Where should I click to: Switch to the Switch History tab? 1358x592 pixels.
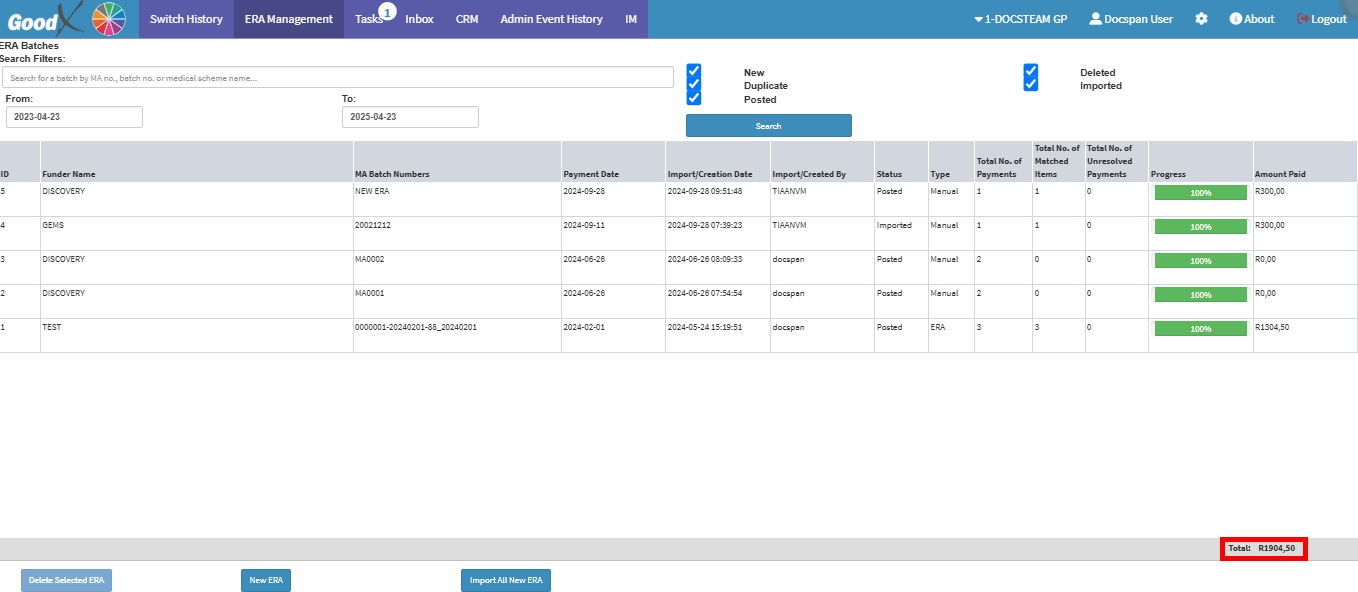coord(186,19)
